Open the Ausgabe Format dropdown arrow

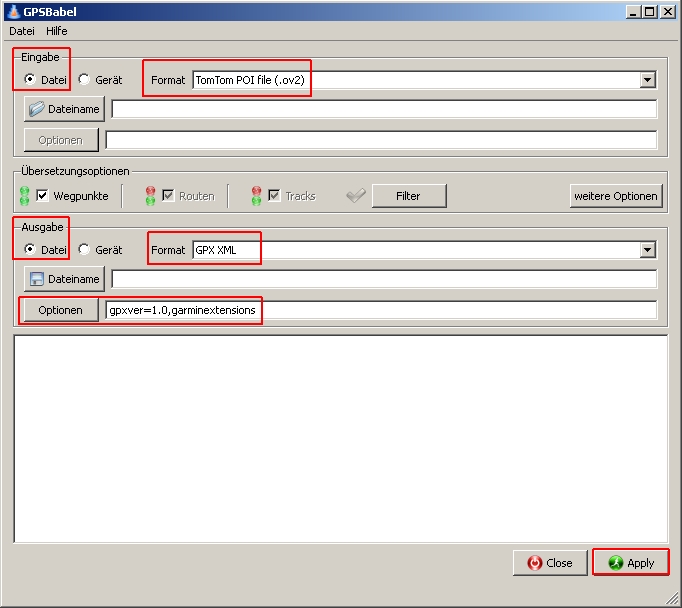(648, 250)
